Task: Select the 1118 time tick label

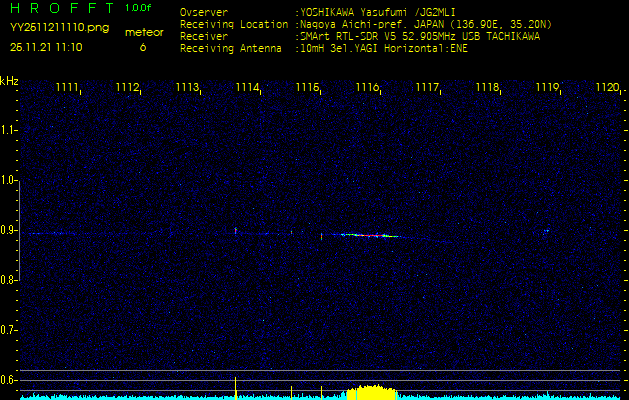Action: tap(487, 88)
